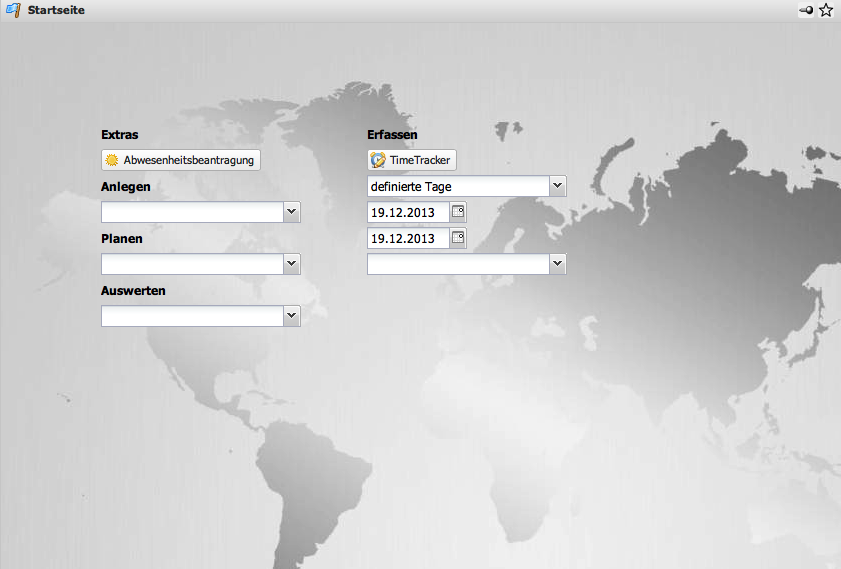The height and width of the screenshot is (569, 841).
Task: Click the clock icon on the TimeTracker button
Action: (378, 160)
